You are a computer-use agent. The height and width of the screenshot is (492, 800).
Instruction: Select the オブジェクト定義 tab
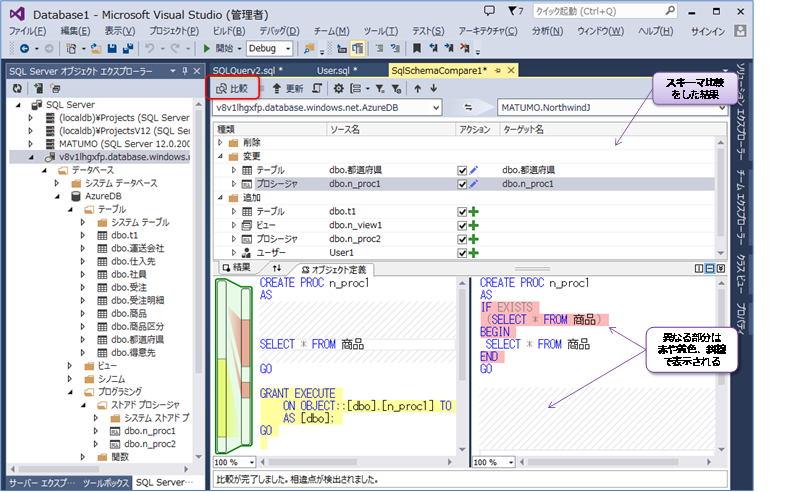click(334, 269)
